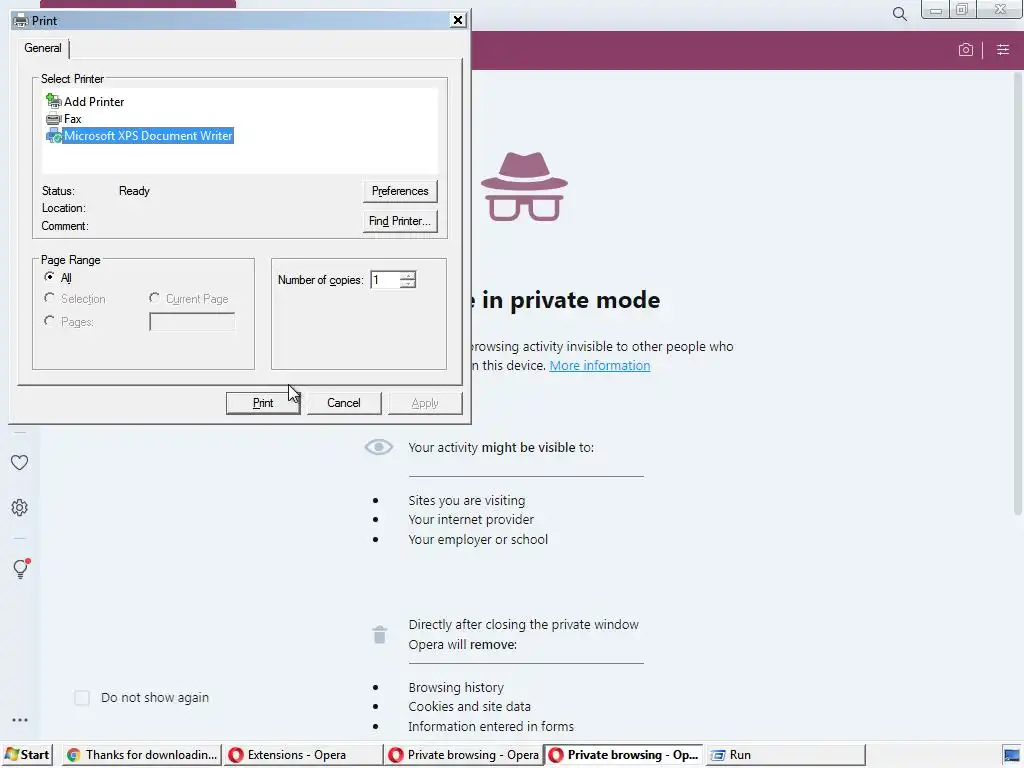Click the 'Your employer or school' text
The height and width of the screenshot is (768, 1024).
(x=478, y=539)
